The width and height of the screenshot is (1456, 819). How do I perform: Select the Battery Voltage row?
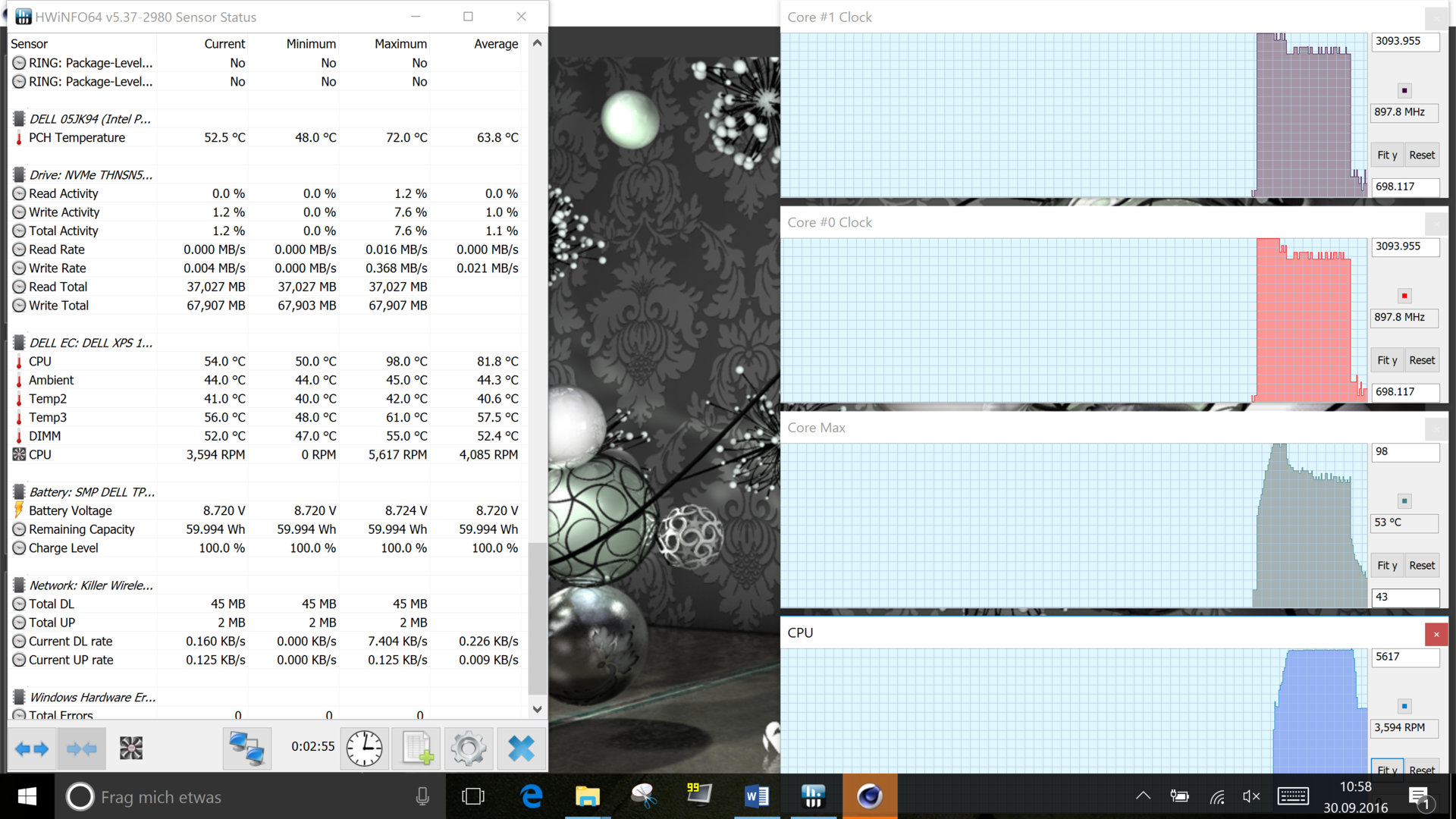click(x=265, y=511)
